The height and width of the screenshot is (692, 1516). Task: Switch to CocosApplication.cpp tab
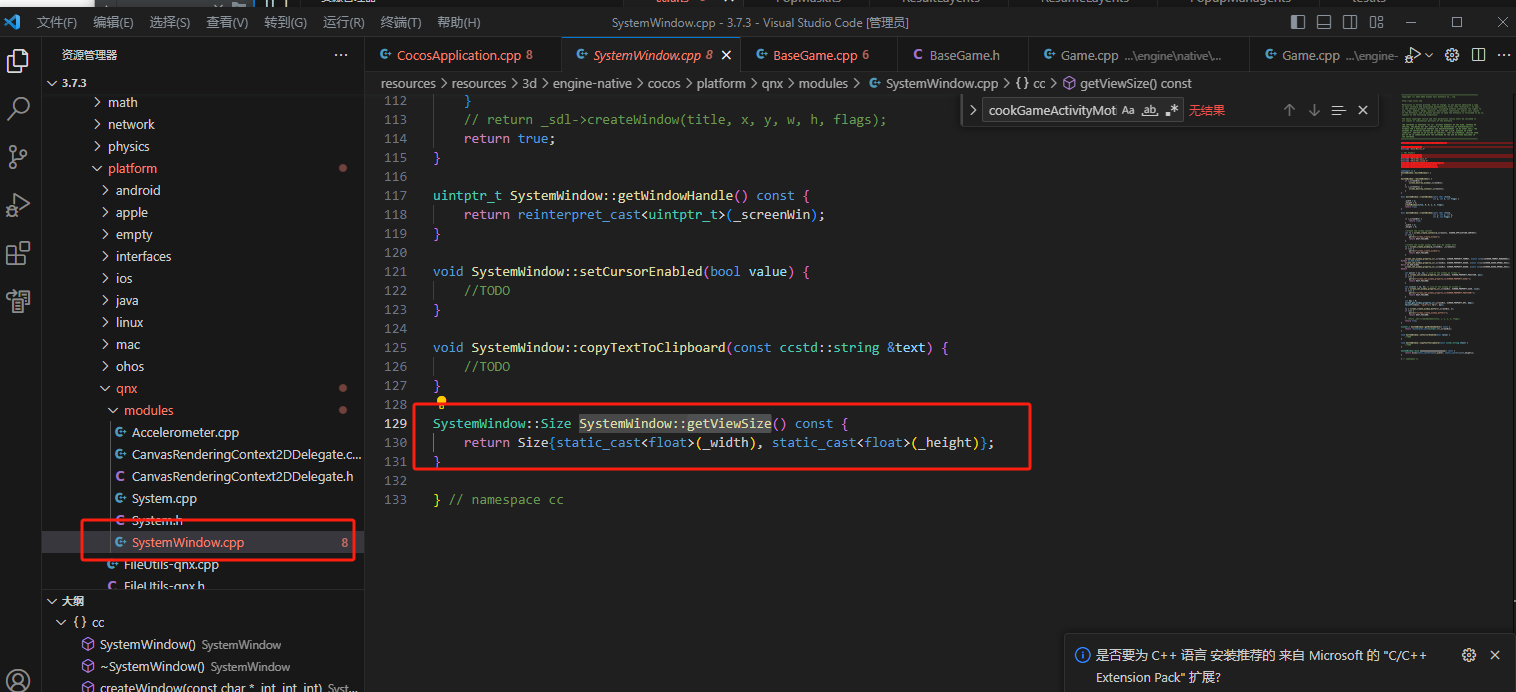point(464,55)
